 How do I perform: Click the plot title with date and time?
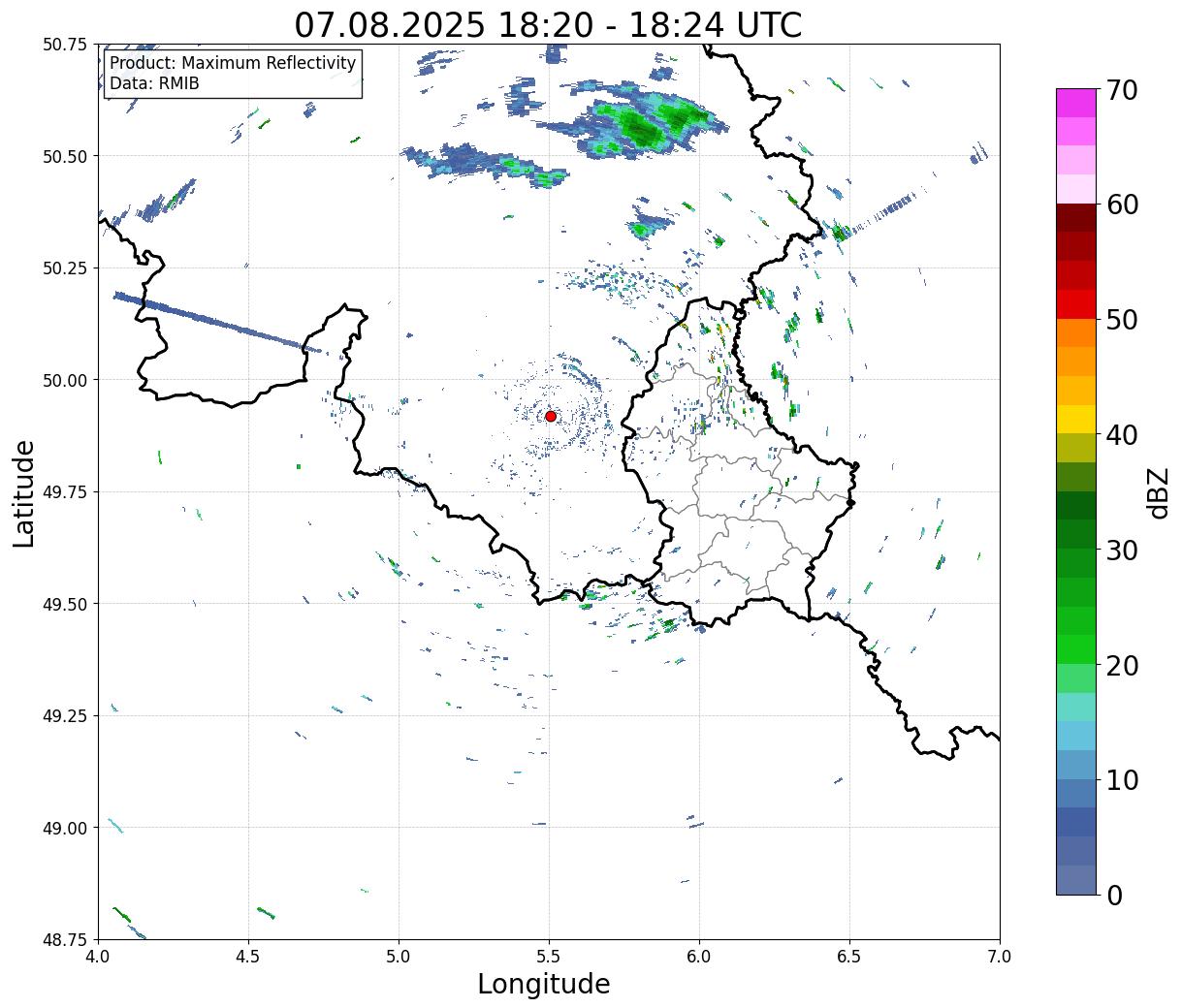(548, 24)
